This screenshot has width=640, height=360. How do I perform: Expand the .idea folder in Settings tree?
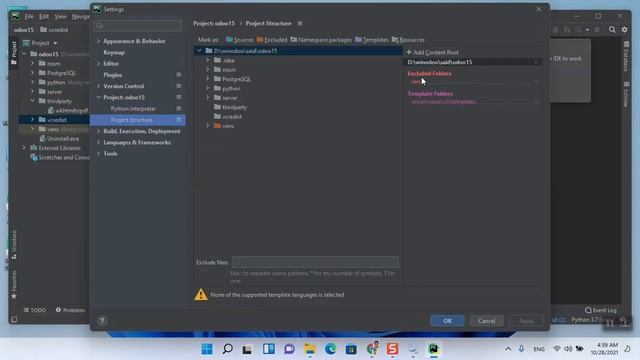207,60
